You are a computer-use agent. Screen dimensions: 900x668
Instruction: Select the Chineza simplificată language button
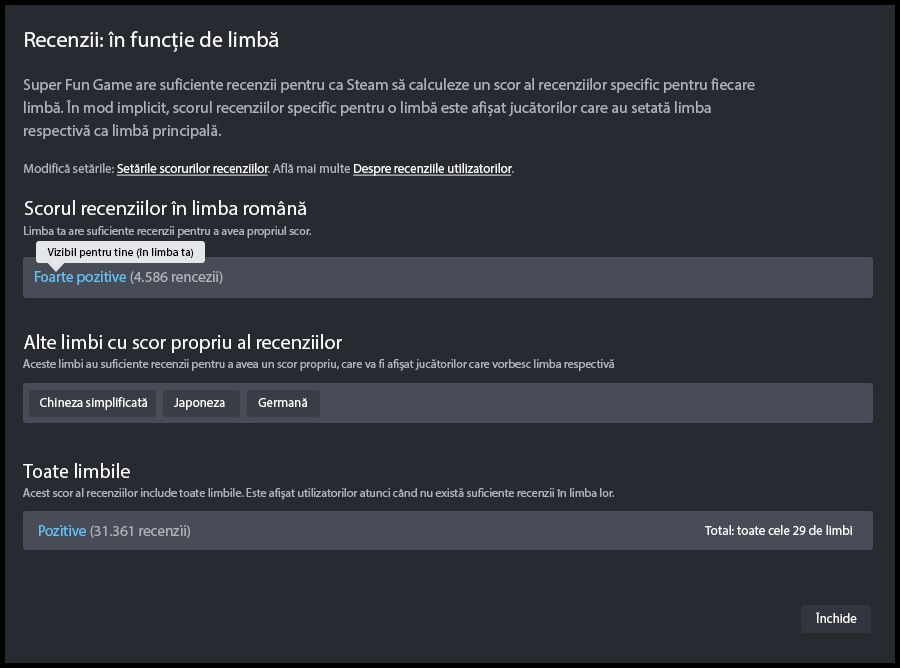[x=93, y=403]
